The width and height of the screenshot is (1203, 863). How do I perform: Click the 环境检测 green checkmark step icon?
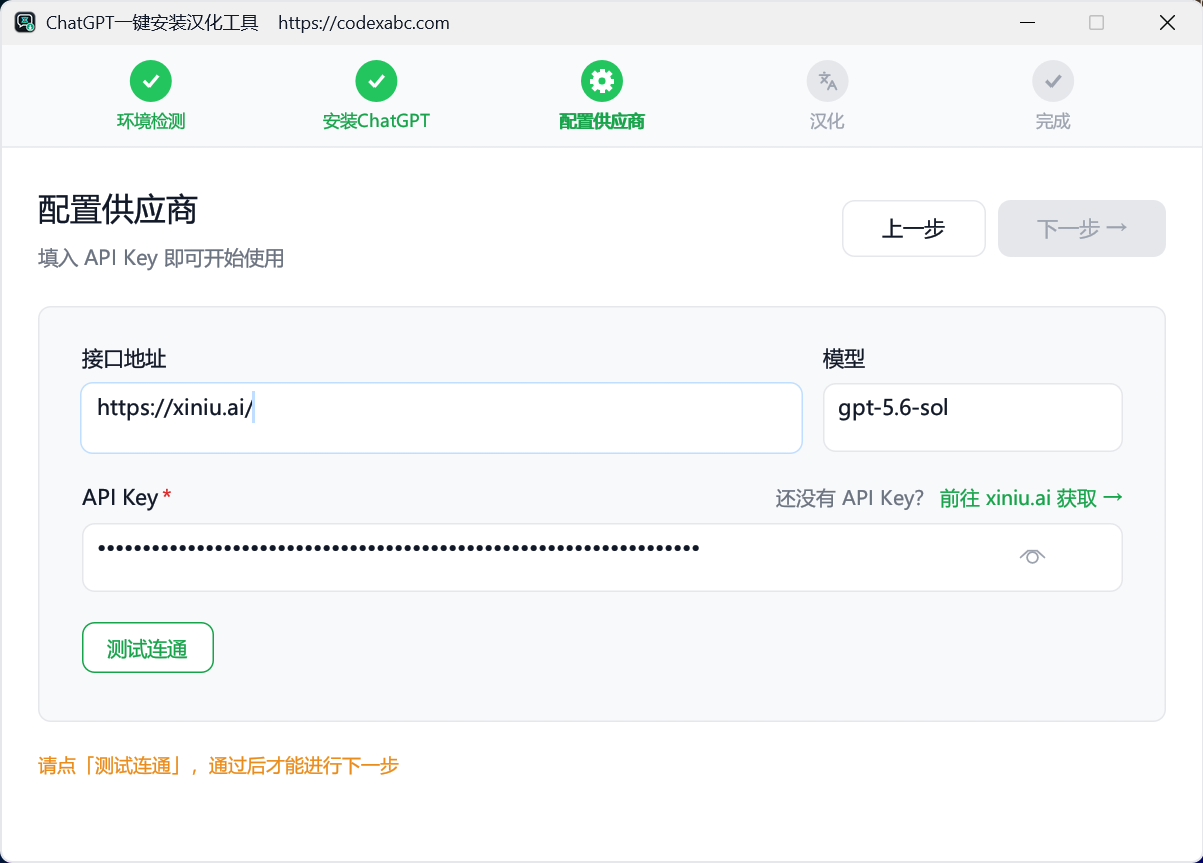click(151, 81)
